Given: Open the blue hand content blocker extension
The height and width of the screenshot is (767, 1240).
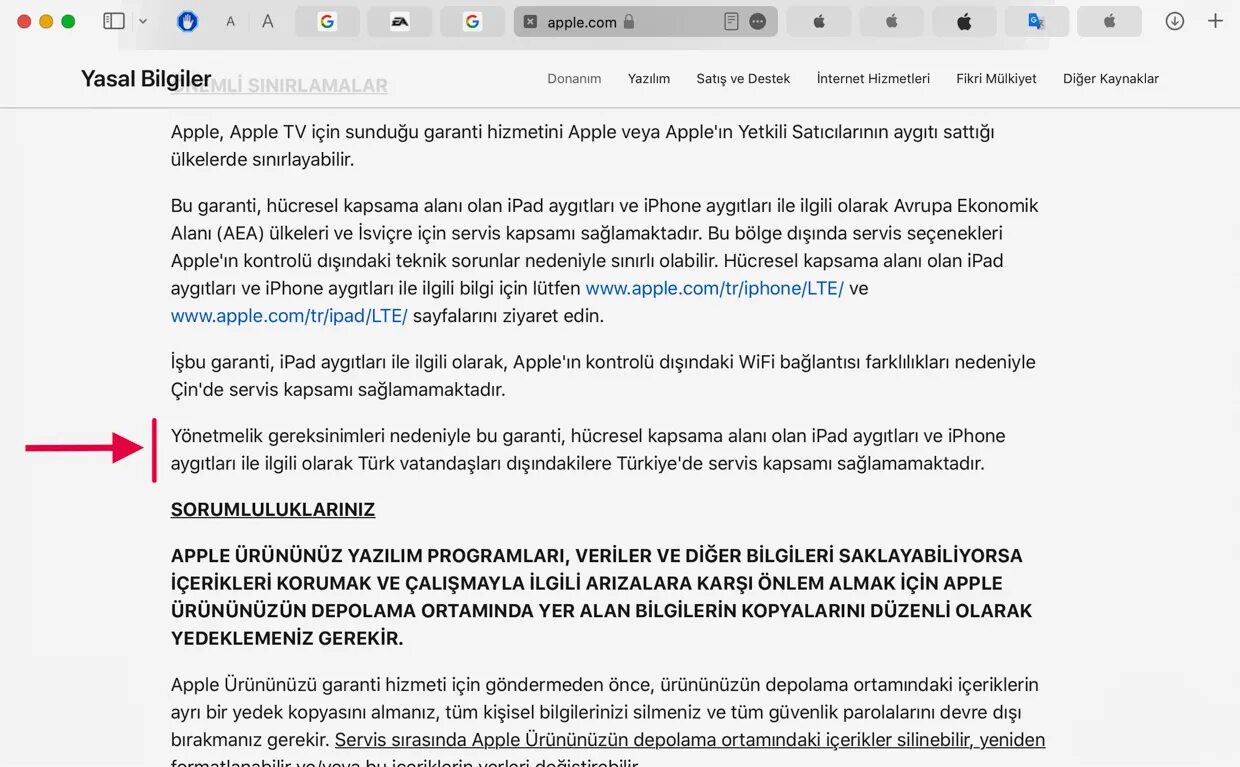Looking at the screenshot, I should click(187, 21).
